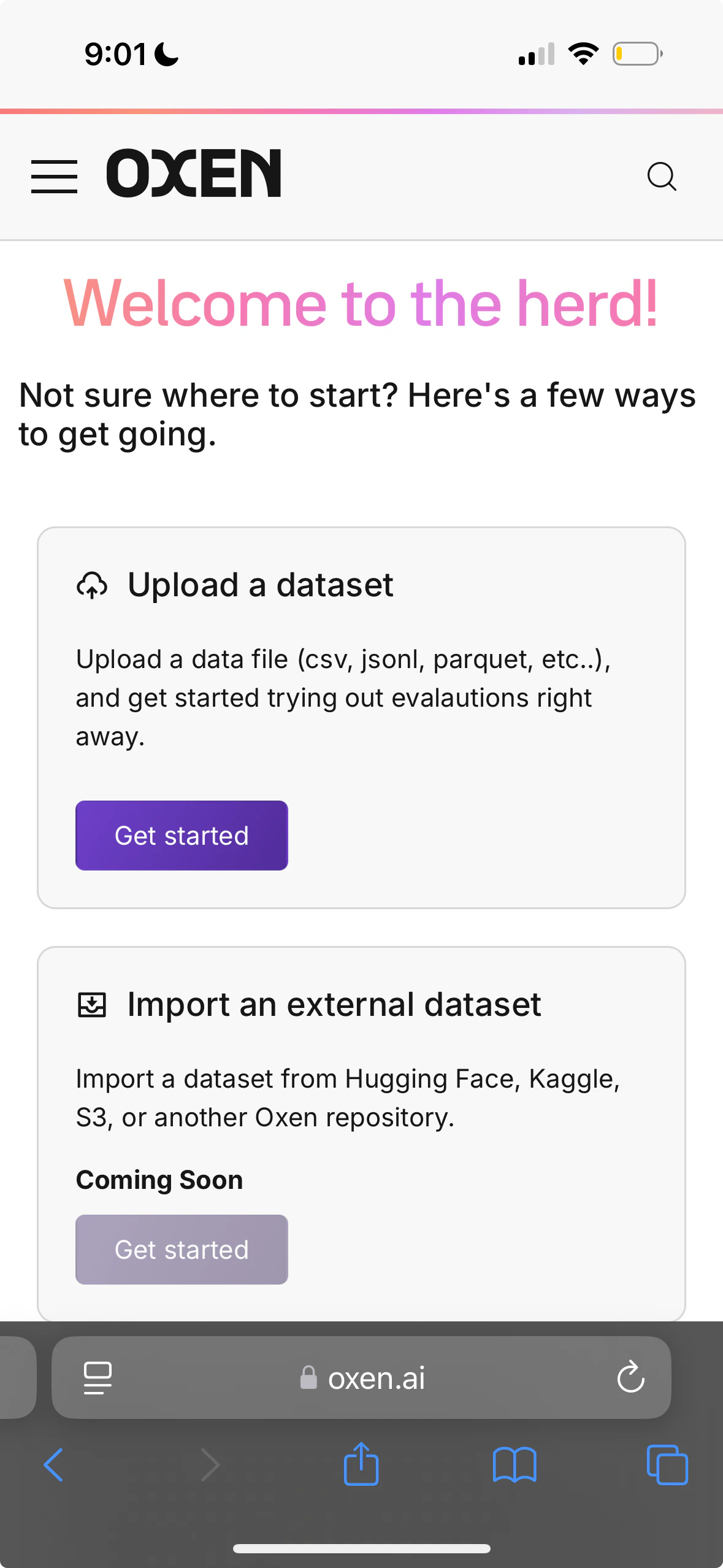Tap the forward navigation arrow
Screen dimensions: 723x1568
[x=210, y=1465]
